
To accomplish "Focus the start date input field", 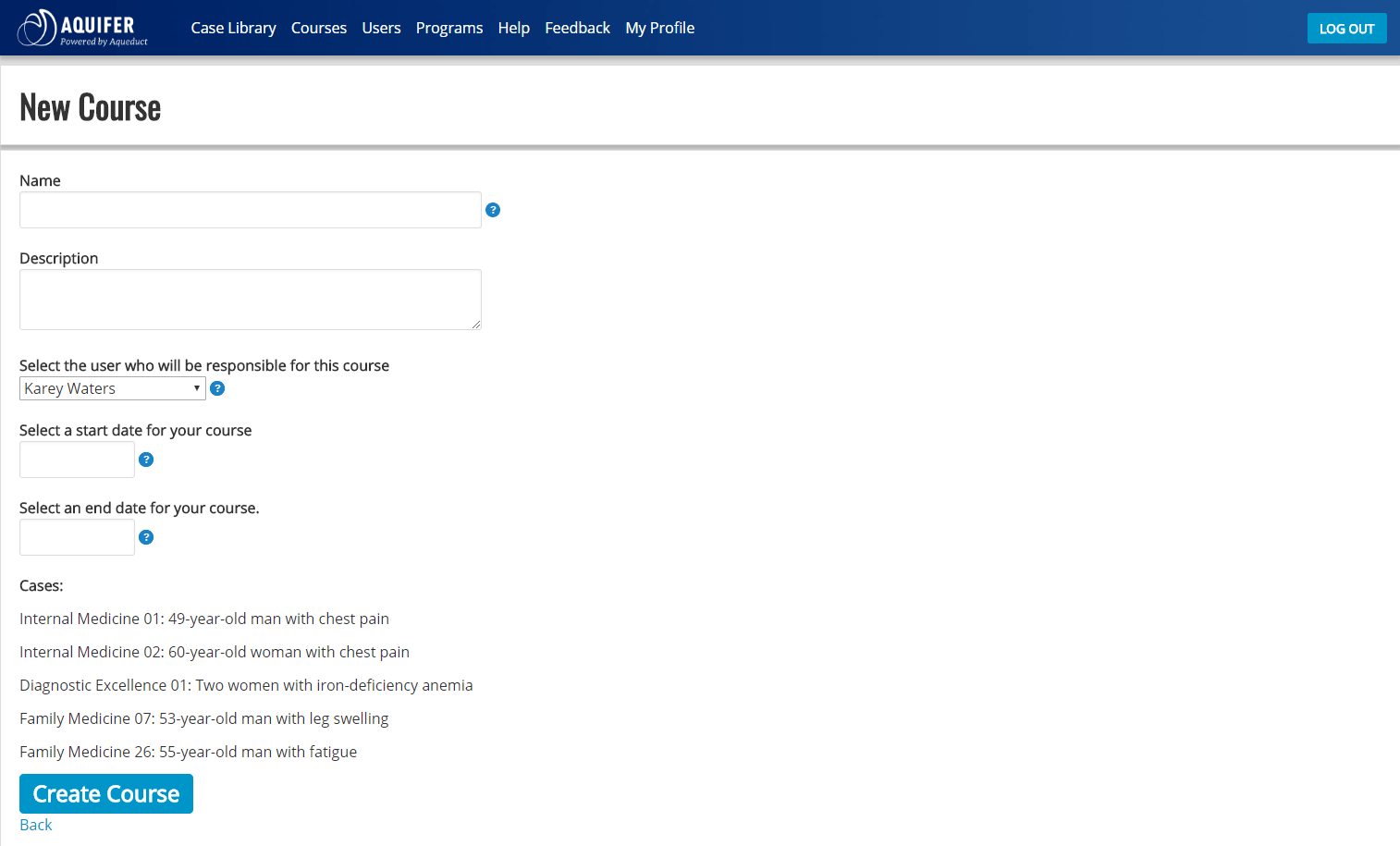I will coord(77,460).
